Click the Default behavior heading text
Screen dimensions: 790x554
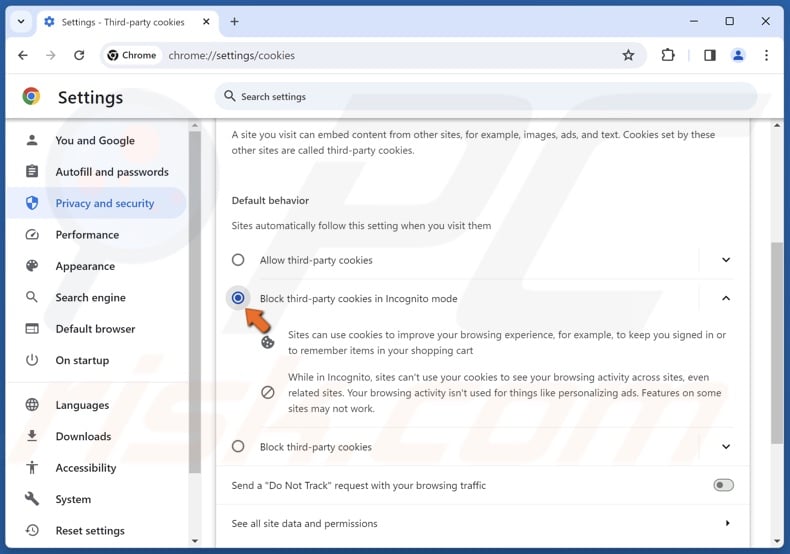coord(270,200)
